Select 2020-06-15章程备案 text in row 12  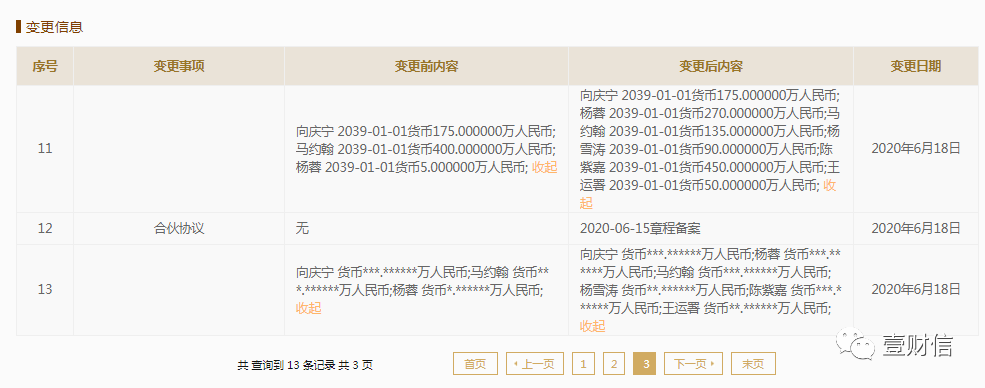639,229
